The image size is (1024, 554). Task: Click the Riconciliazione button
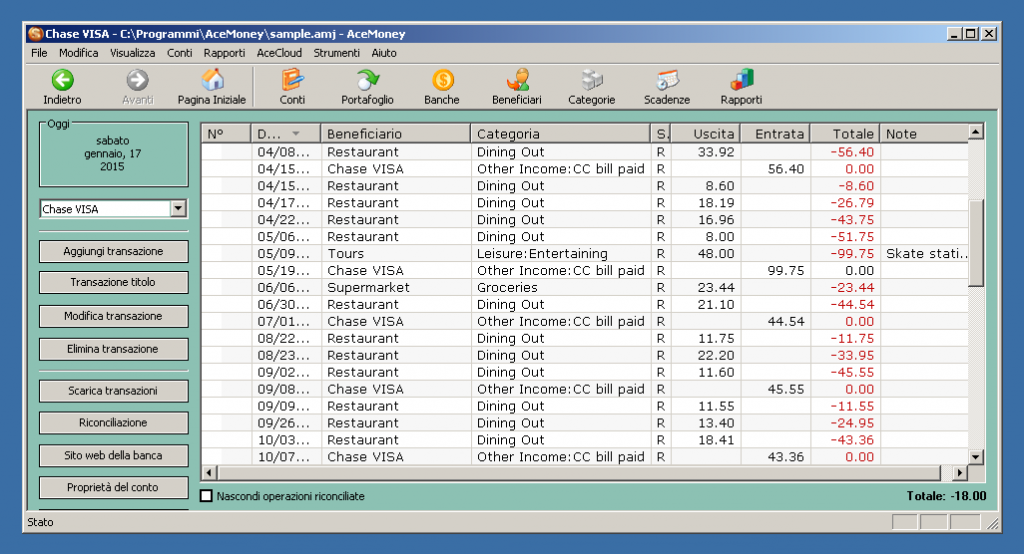pyautogui.click(x=113, y=423)
